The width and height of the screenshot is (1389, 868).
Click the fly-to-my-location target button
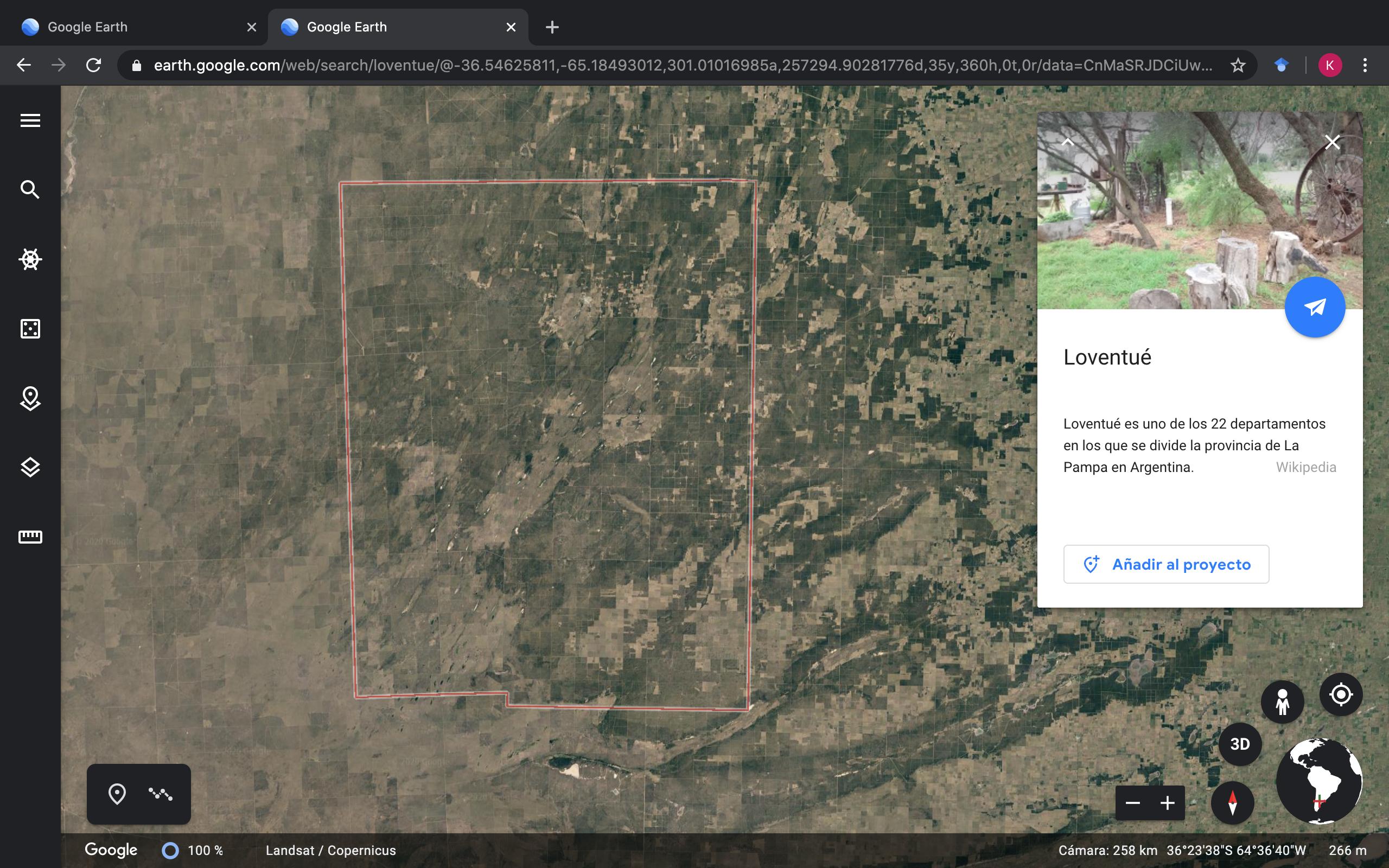click(1341, 694)
